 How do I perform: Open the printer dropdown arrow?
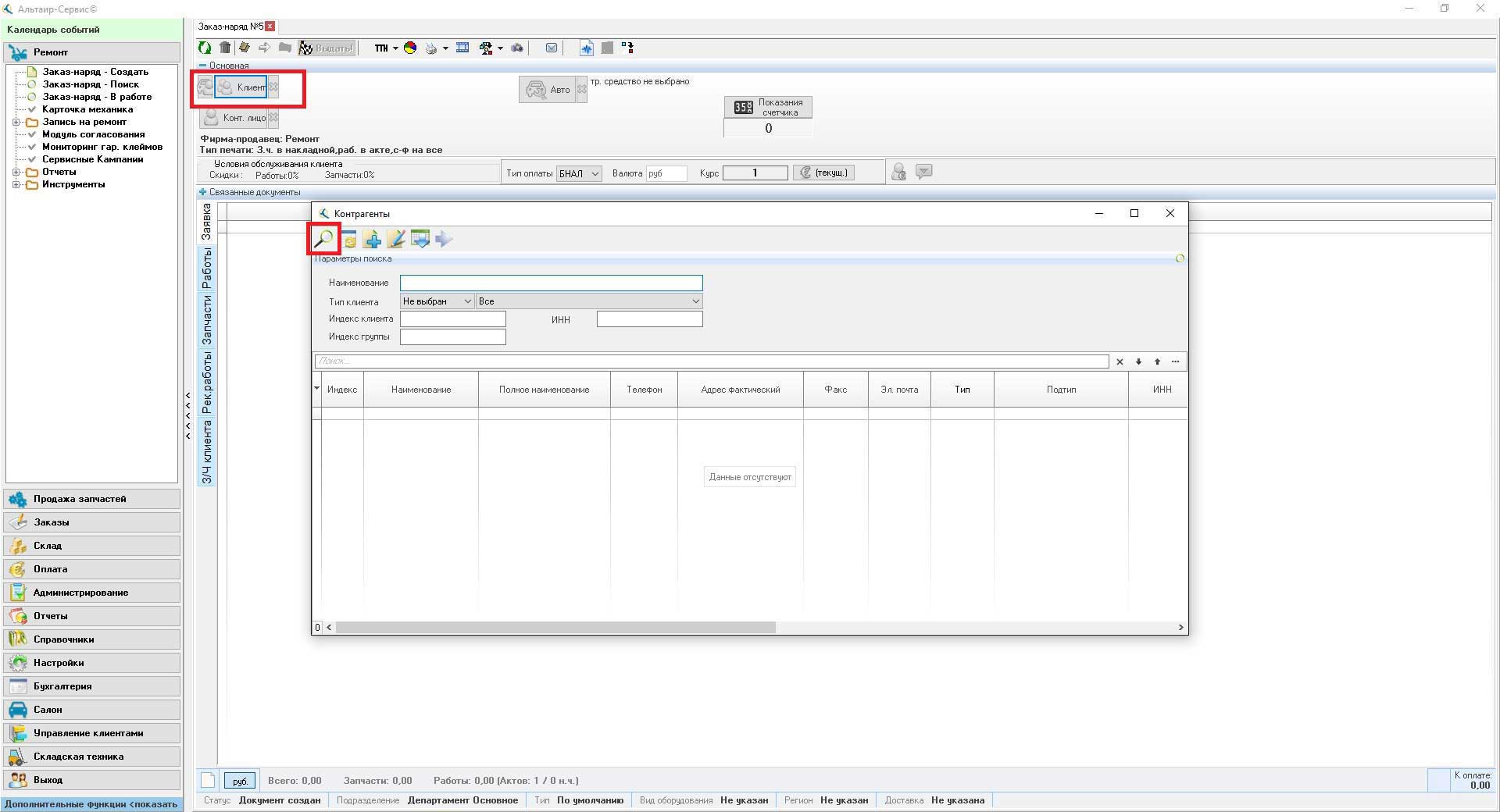(445, 48)
